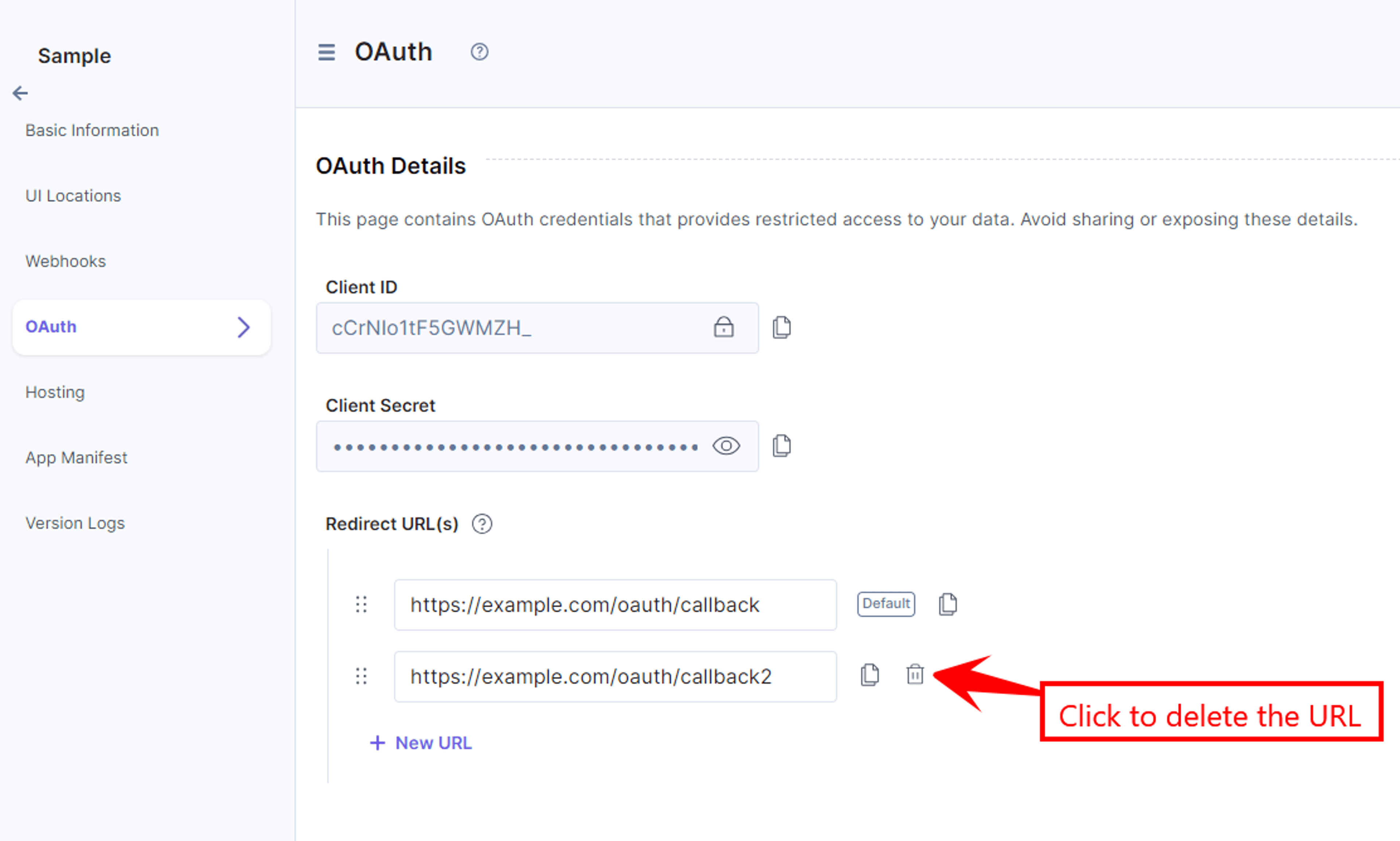Click the callback2 redirect URL input field

(x=616, y=677)
